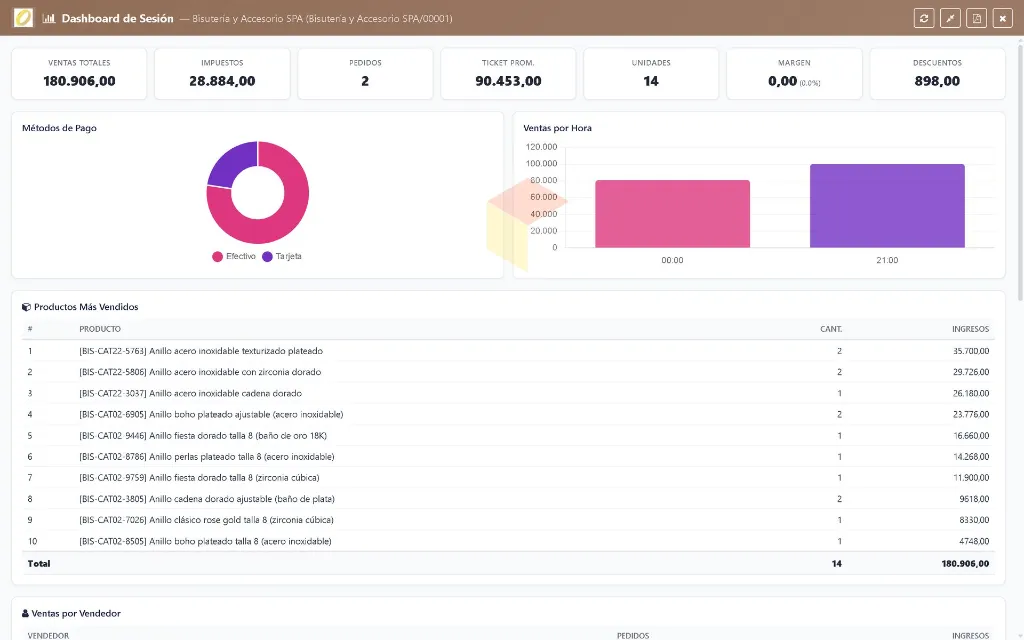Open the Ventas Totales card

[x=79, y=74]
